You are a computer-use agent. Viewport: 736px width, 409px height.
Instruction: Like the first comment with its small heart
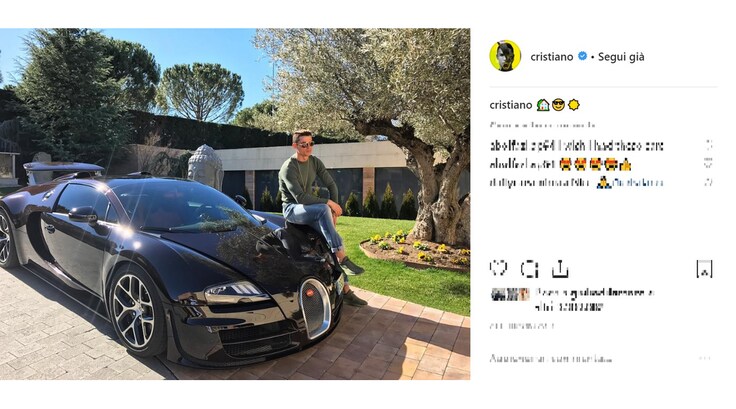coord(709,146)
